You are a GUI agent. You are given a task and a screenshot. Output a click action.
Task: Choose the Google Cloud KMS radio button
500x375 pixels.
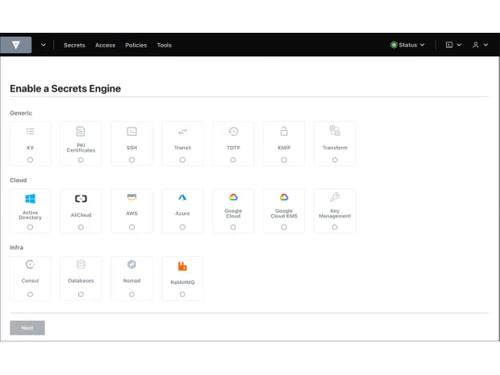click(284, 227)
